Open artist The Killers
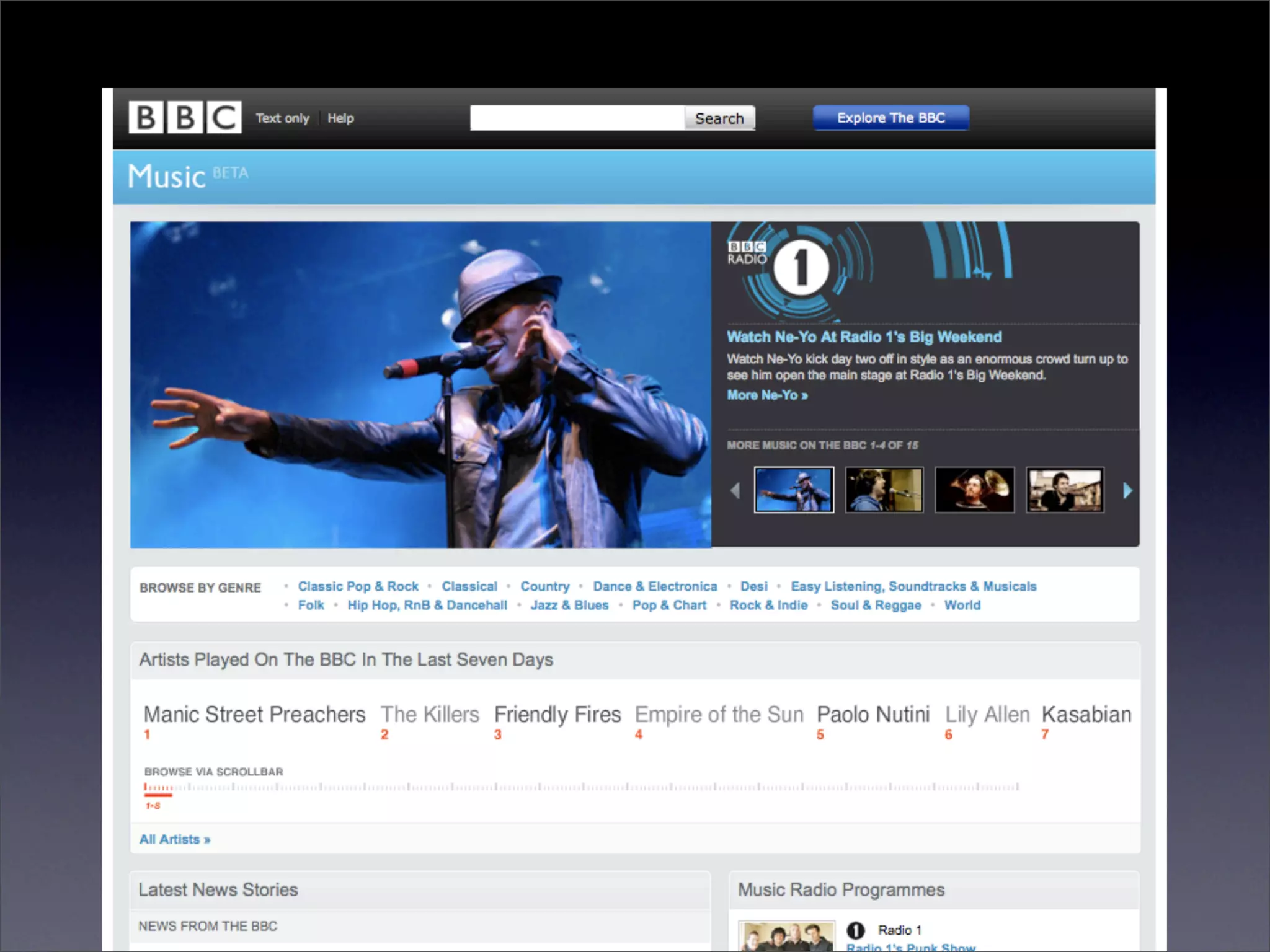This screenshot has width=1270, height=952. pos(430,715)
